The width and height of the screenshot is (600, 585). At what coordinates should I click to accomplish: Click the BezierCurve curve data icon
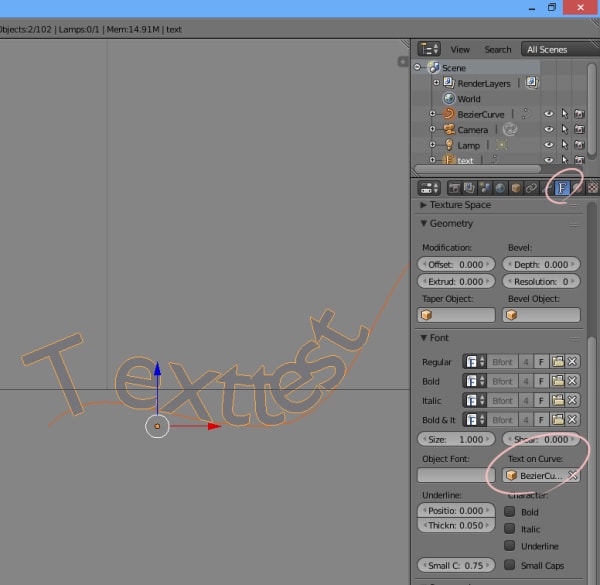526,114
